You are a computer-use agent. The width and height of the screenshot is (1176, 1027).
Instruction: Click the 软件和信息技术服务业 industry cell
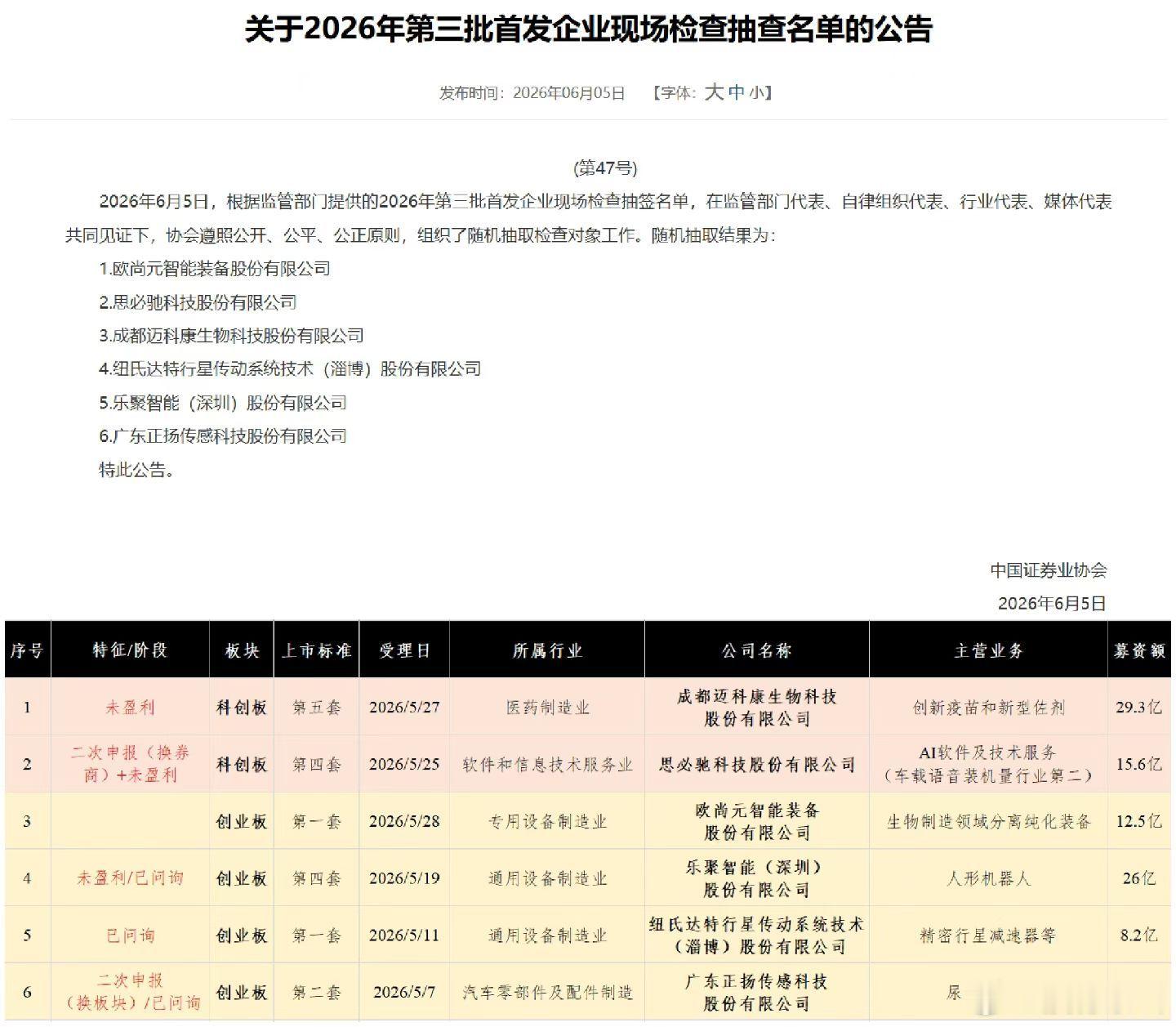547,765
